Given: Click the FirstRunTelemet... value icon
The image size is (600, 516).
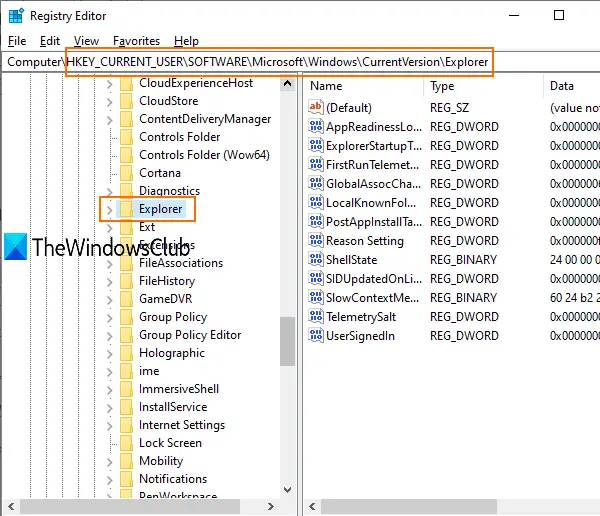Looking at the screenshot, I should coord(316,165).
